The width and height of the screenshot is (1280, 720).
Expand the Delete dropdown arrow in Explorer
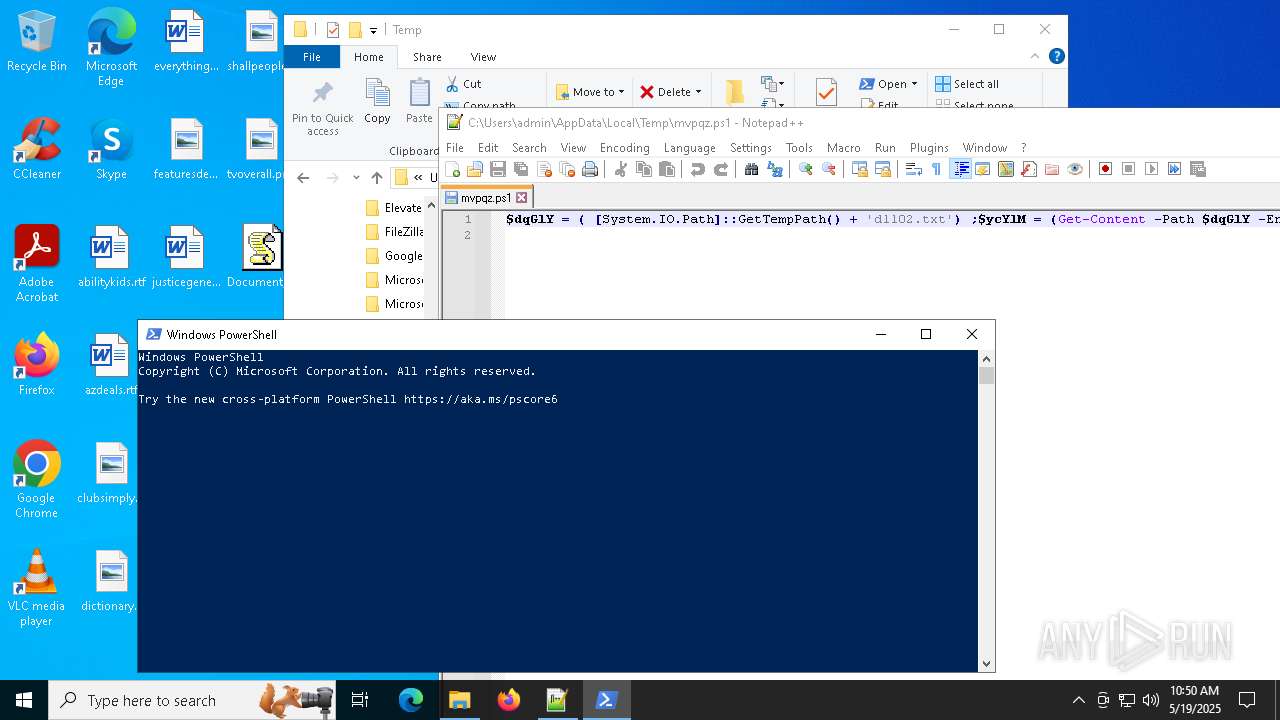(x=698, y=91)
